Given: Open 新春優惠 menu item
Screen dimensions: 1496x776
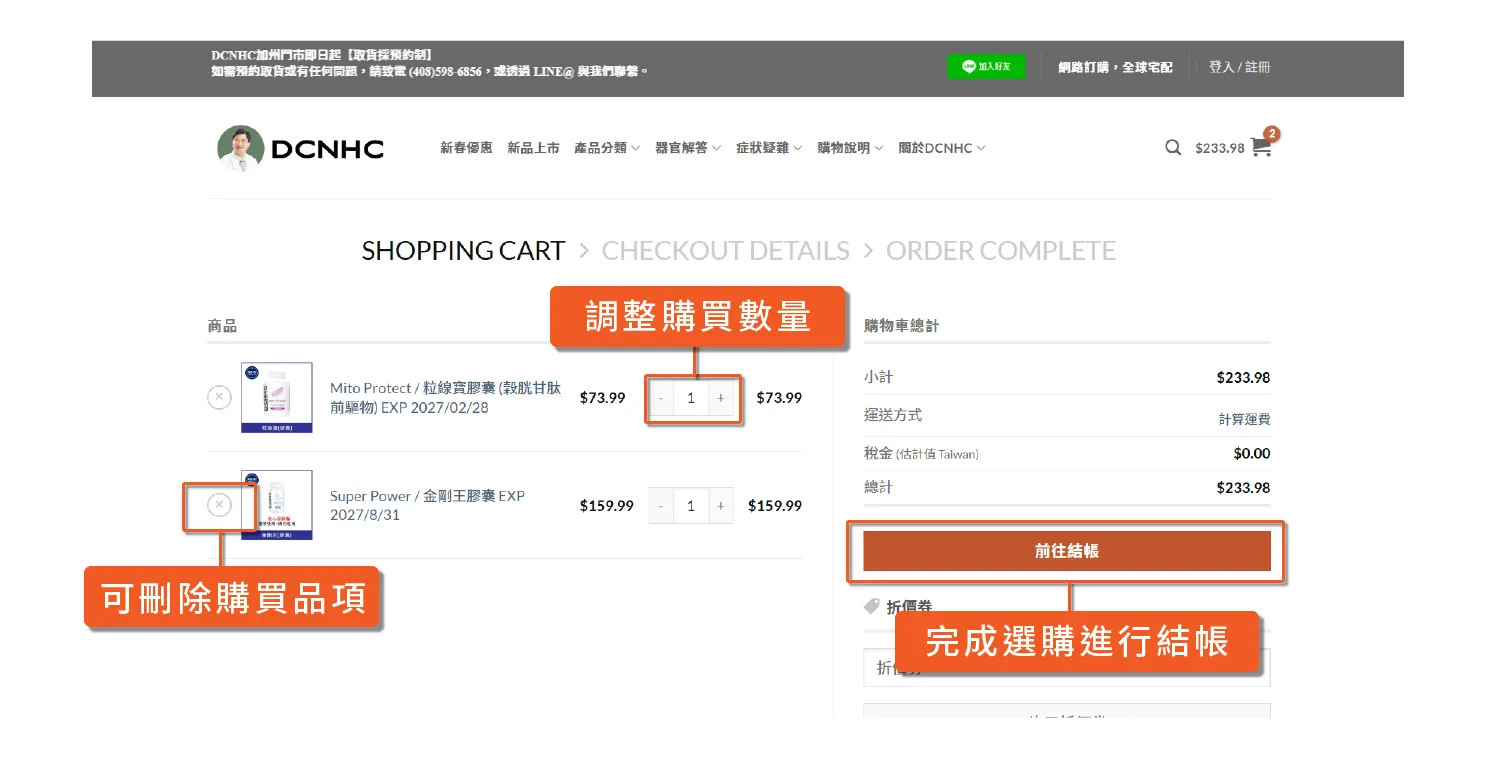Looking at the screenshot, I should [x=466, y=148].
